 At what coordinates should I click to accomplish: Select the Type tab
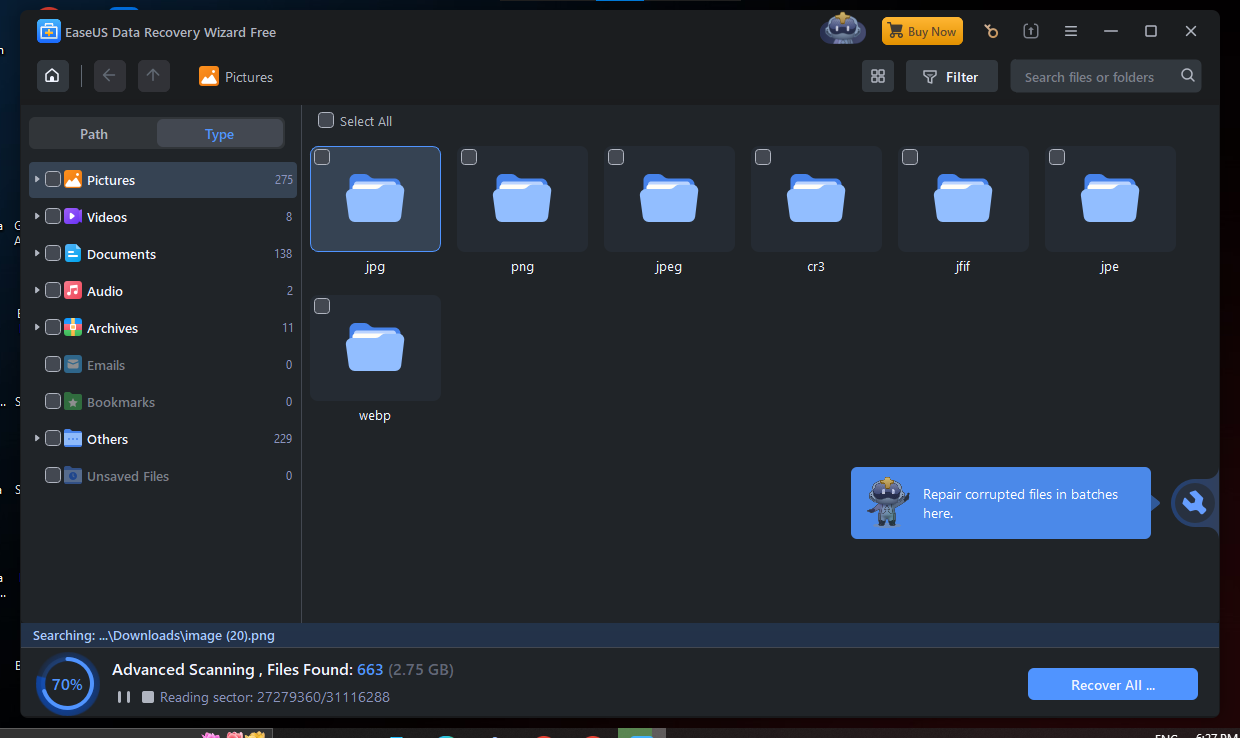[219, 133]
